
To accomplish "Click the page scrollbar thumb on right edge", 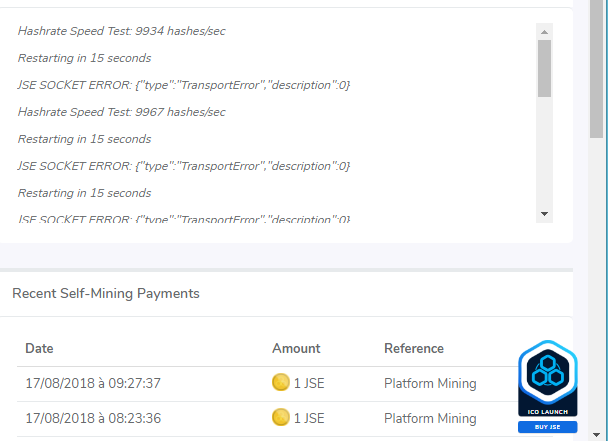I will [596, 69].
